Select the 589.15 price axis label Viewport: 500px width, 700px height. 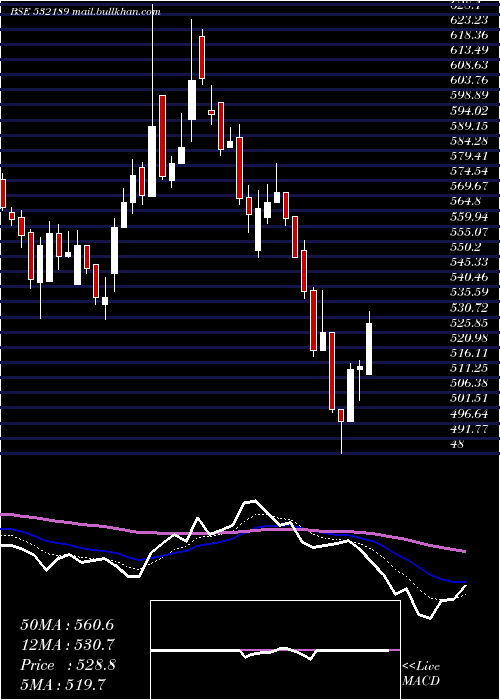[x=469, y=125]
